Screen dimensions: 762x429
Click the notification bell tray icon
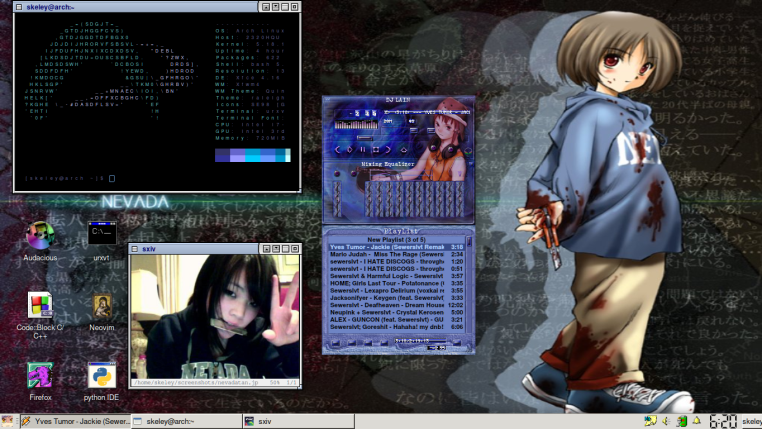697,421
